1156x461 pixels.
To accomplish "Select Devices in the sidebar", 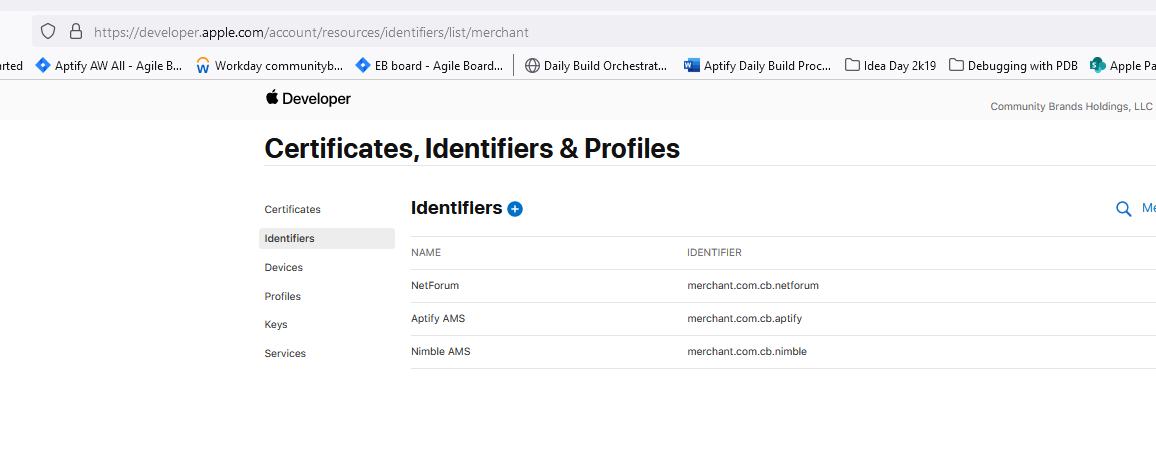I will tap(284, 267).
